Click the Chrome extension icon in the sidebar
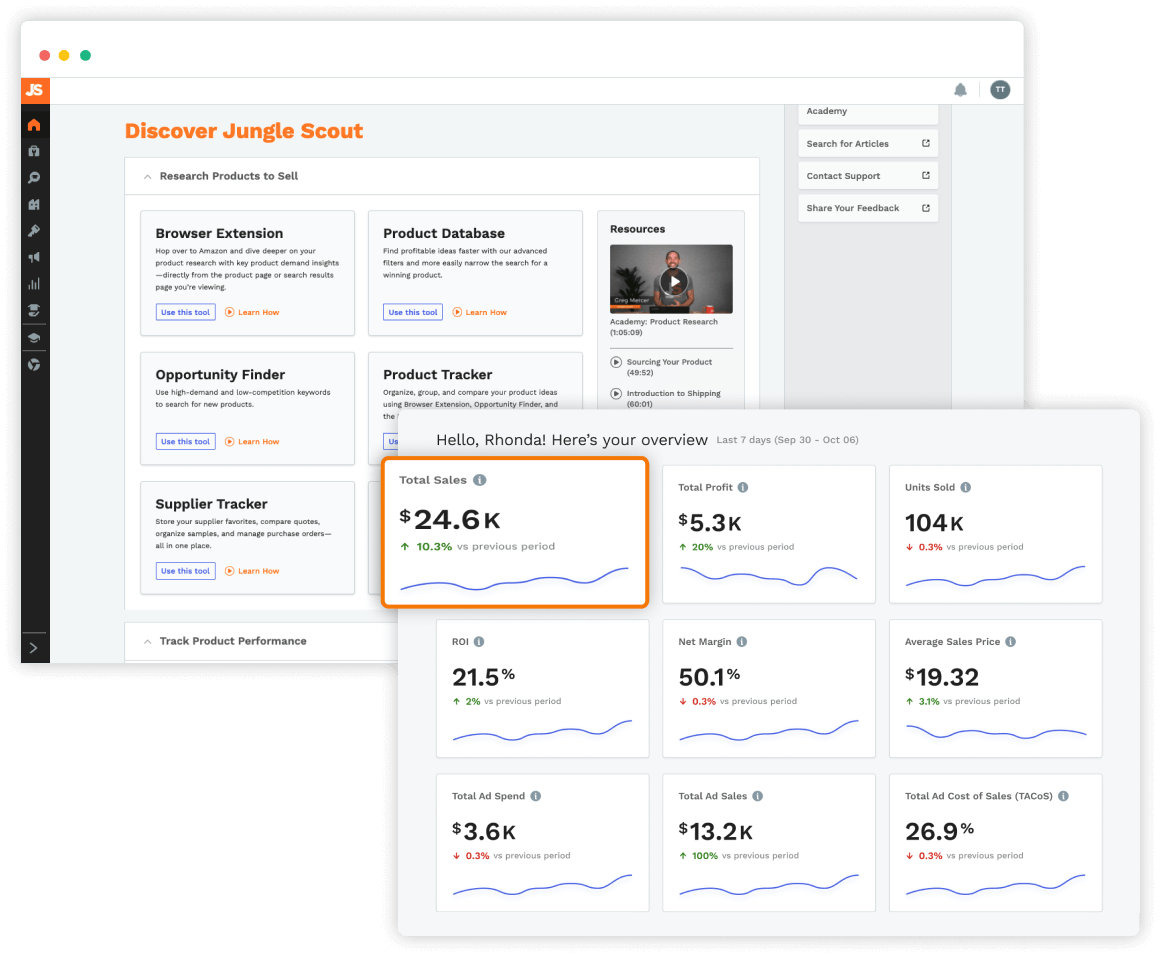Screen dimensions: 1160x957 tap(34, 365)
